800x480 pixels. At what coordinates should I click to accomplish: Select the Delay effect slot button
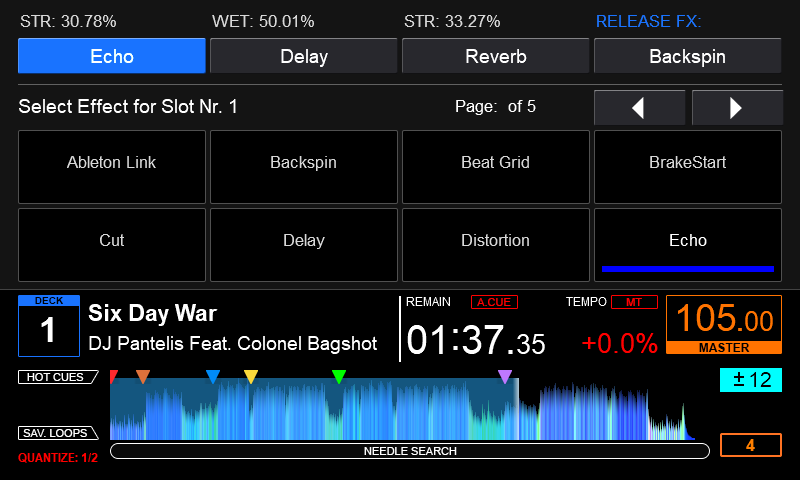(x=304, y=56)
